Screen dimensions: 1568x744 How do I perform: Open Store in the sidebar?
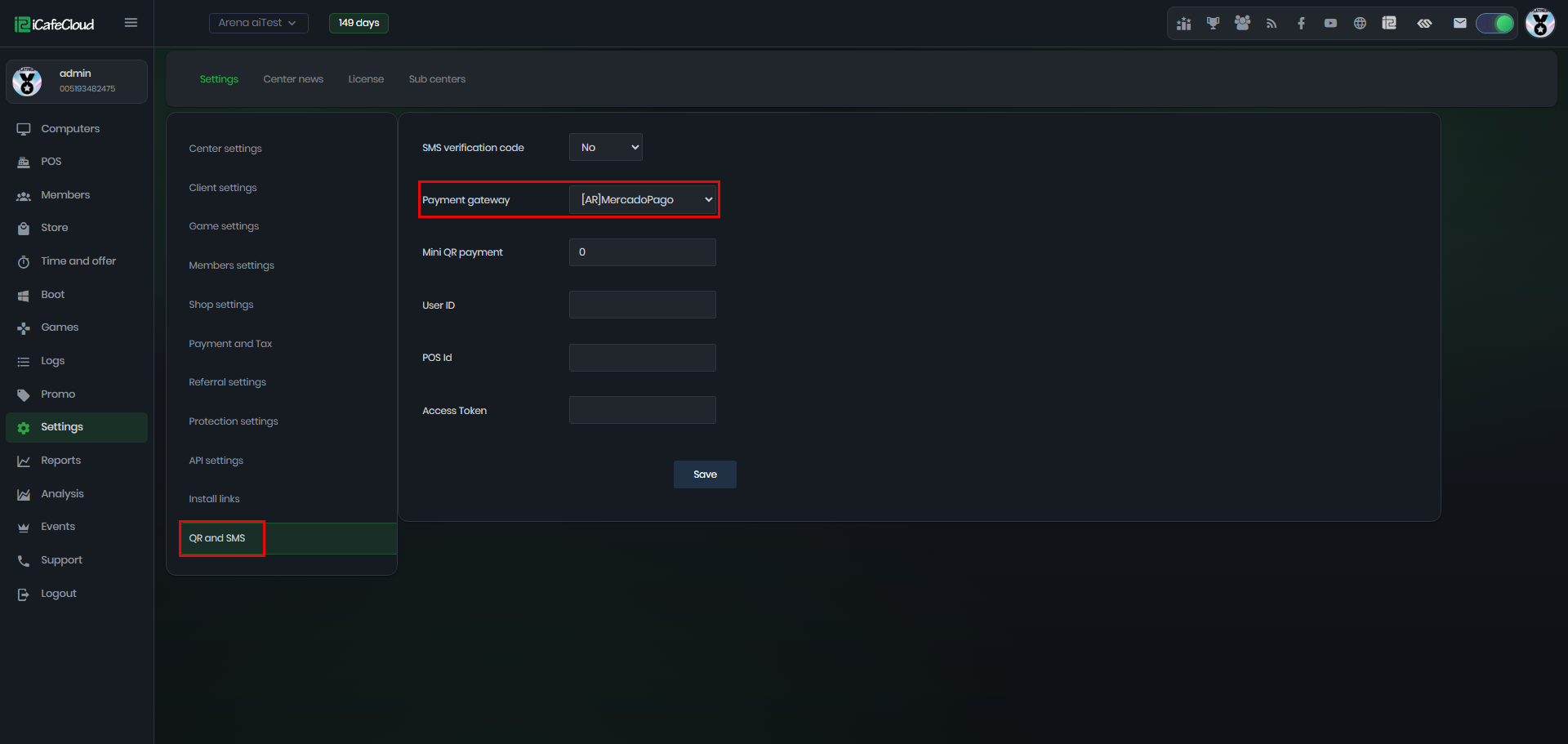tap(77, 228)
